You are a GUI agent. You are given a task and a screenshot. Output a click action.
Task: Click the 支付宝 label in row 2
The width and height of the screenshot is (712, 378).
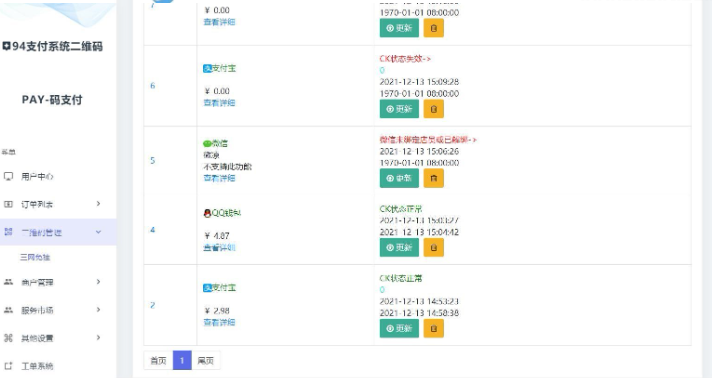[x=224, y=288]
